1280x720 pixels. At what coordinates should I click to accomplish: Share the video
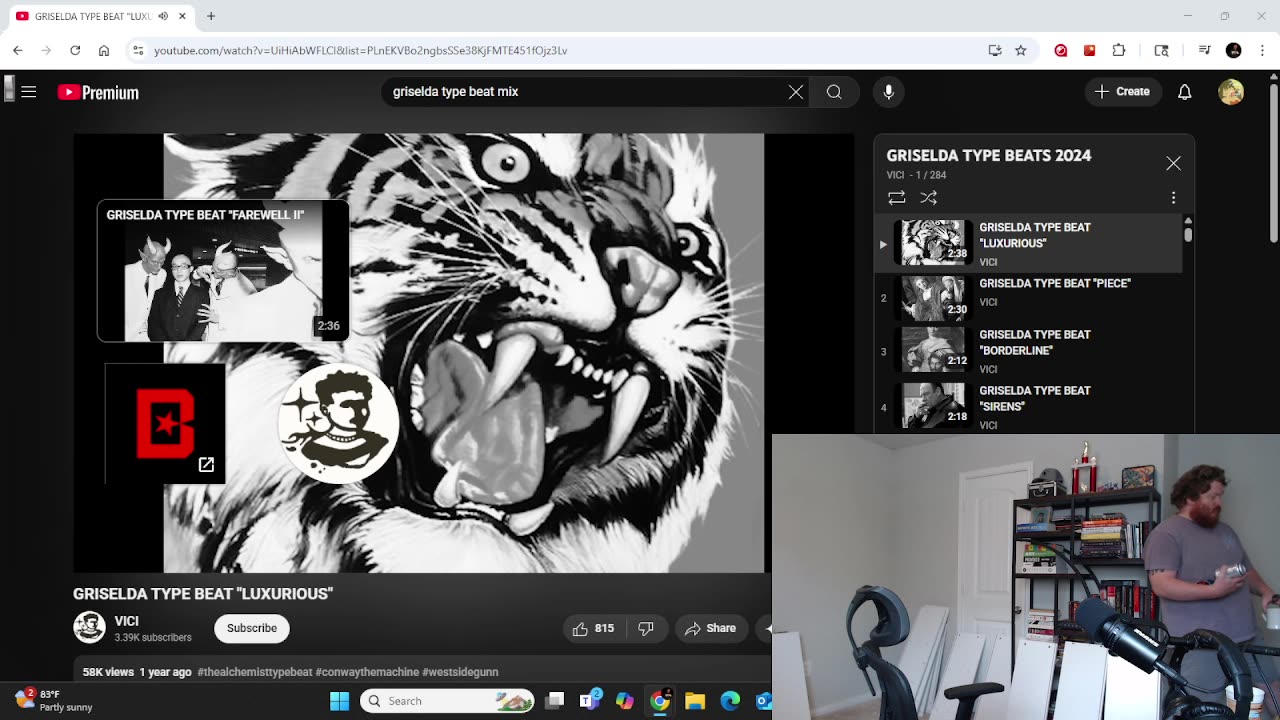pyautogui.click(x=711, y=628)
